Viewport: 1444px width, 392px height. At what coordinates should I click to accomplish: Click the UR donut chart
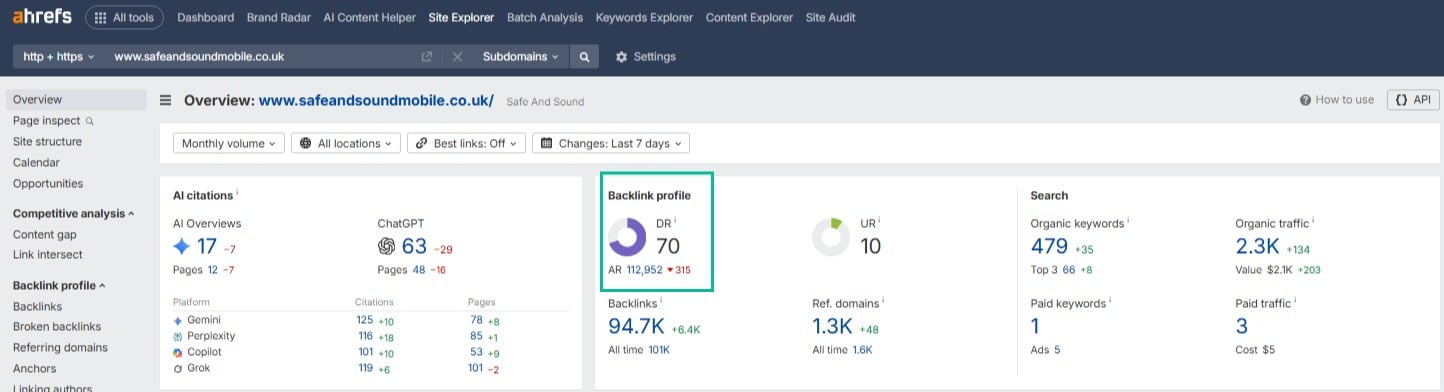[x=831, y=236]
